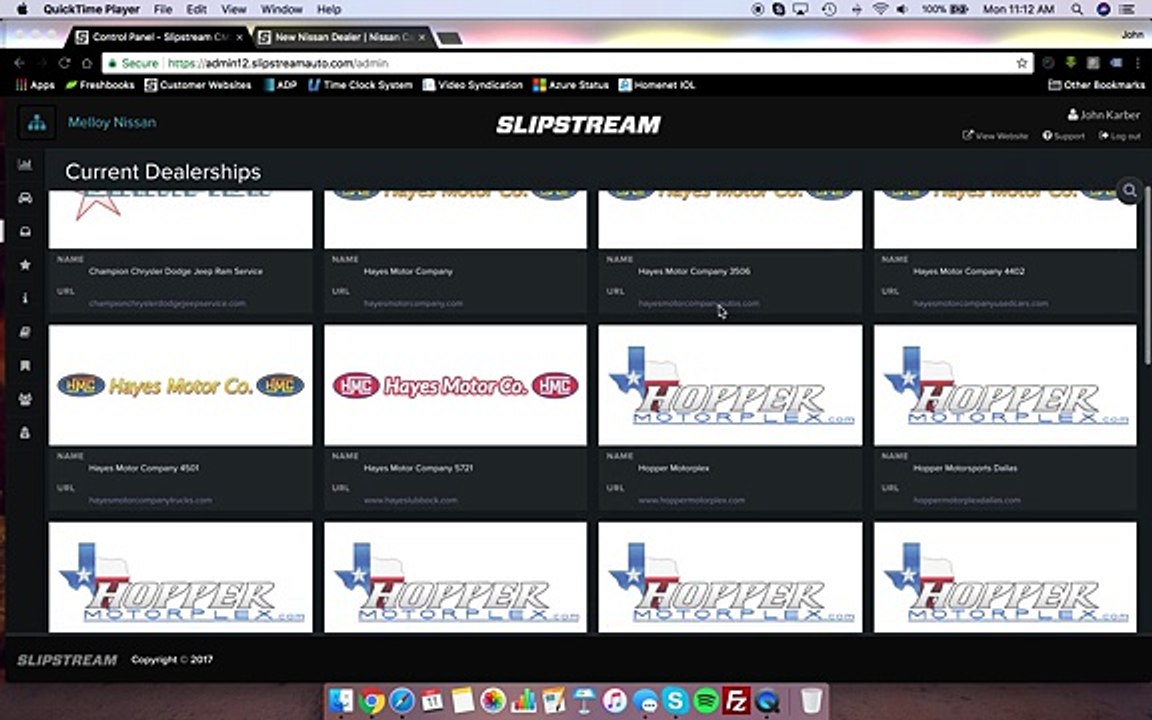Open the inbox tray icon in sidebar

tap(25, 231)
